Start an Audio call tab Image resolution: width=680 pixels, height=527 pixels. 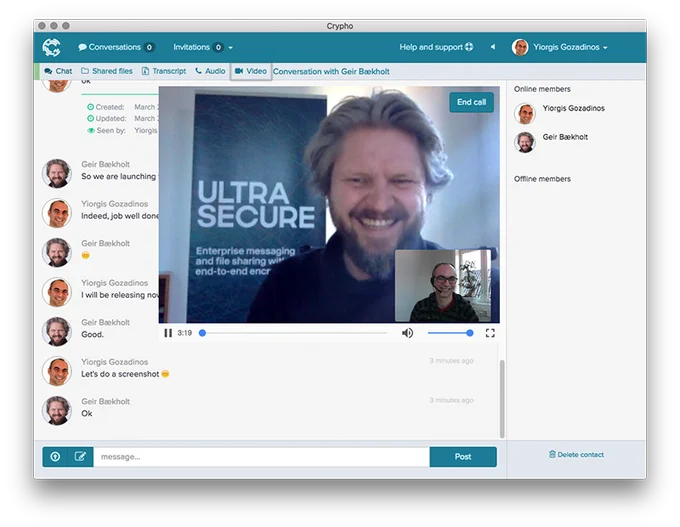coord(210,71)
